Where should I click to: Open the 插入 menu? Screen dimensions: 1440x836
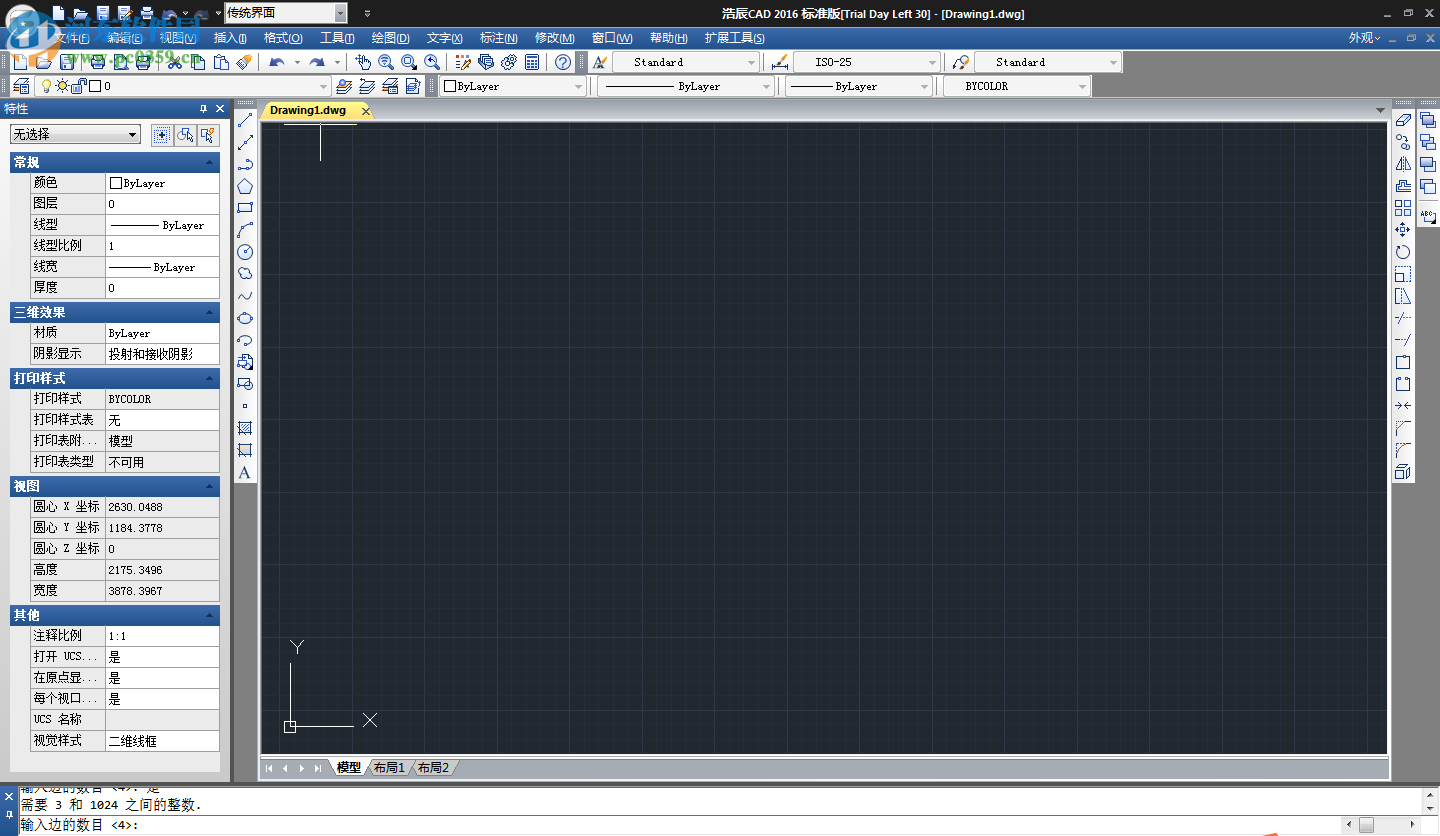(230, 38)
